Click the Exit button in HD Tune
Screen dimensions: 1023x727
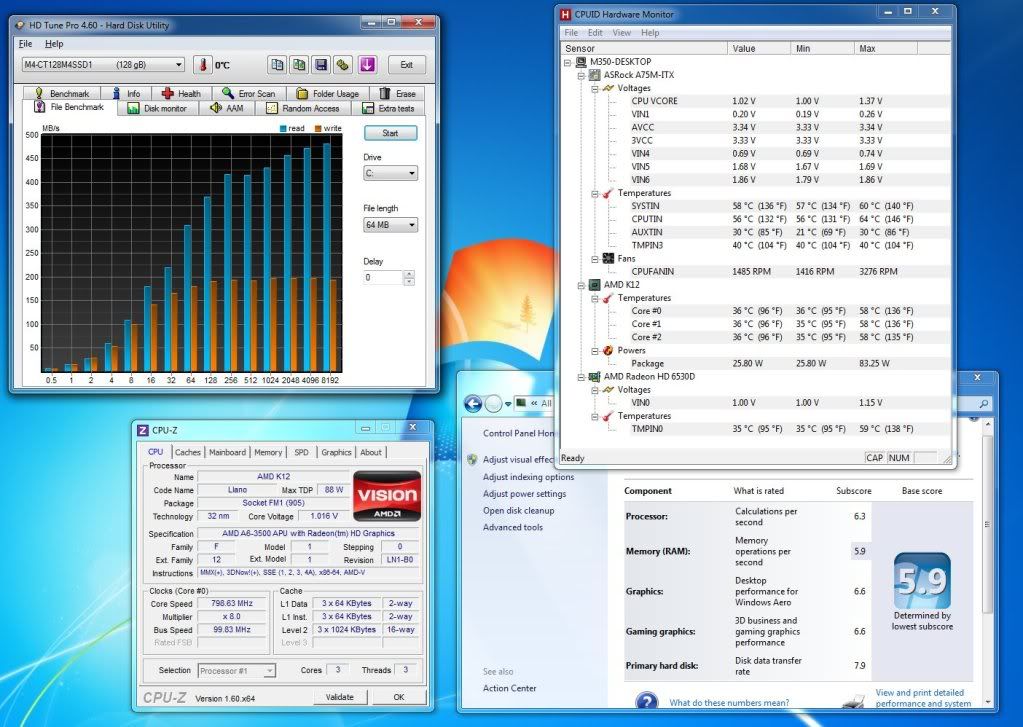click(406, 65)
